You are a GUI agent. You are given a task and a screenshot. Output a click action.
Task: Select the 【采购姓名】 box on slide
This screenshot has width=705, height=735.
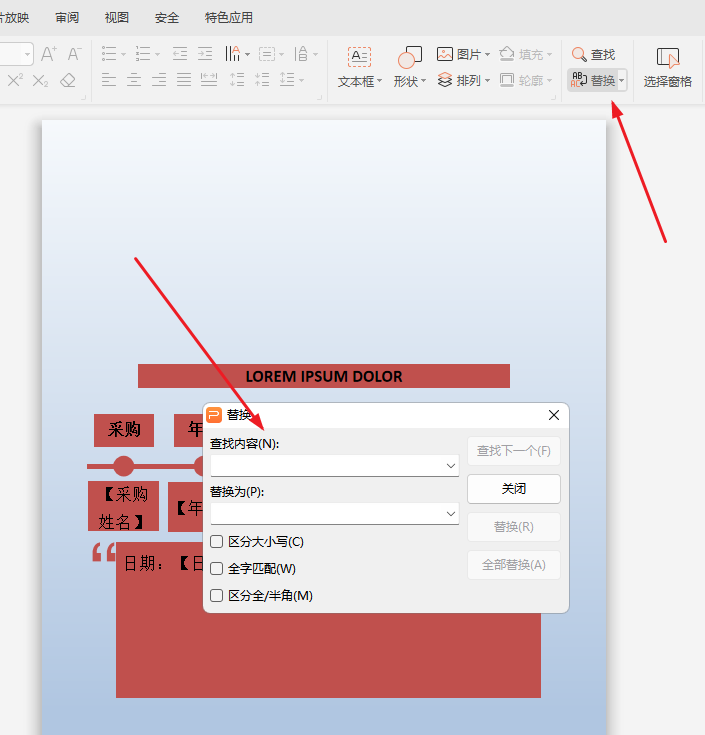[x=123, y=506]
